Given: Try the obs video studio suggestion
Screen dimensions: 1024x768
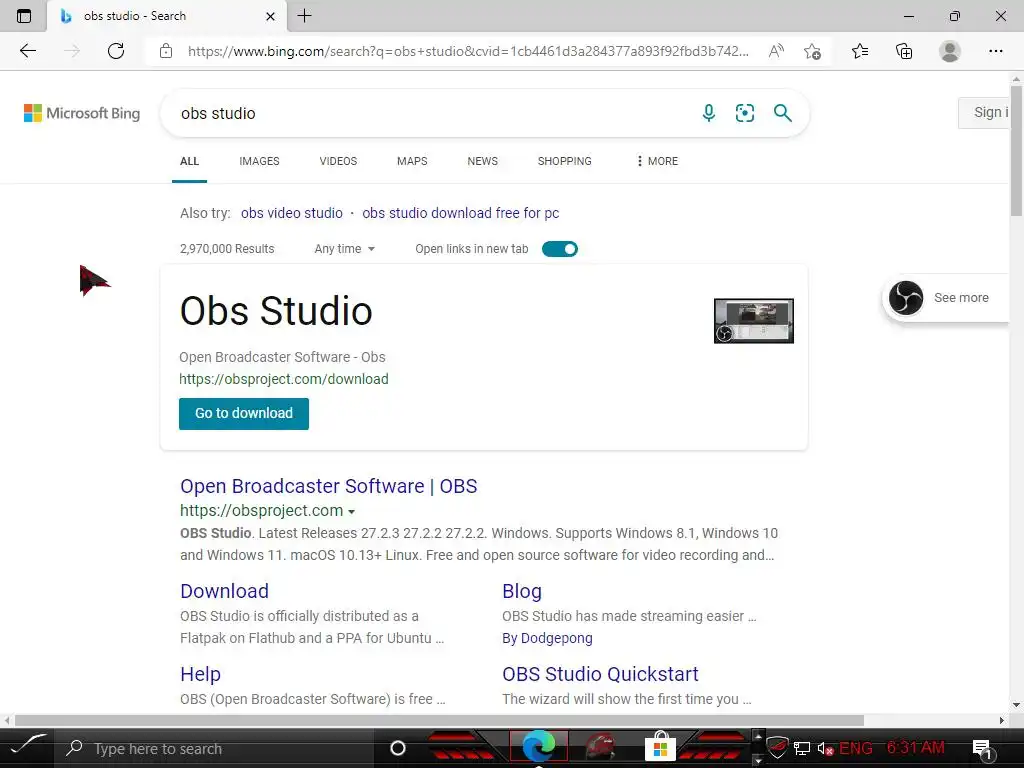Looking at the screenshot, I should click(292, 213).
